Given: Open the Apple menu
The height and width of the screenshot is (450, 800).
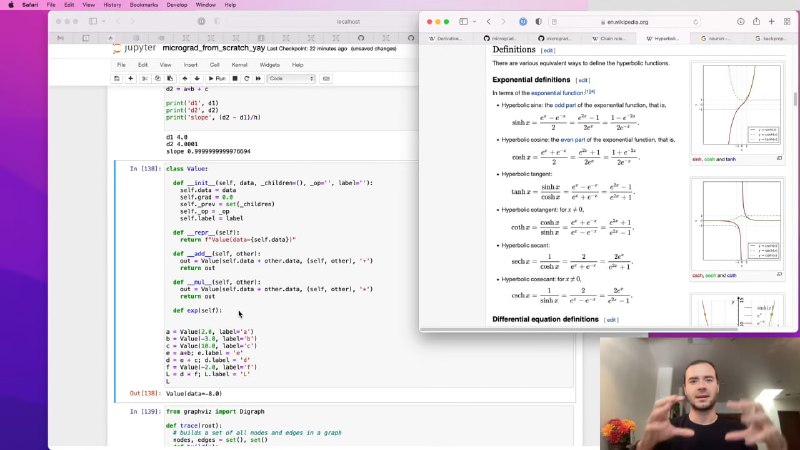Looking at the screenshot, I should pos(11,5).
